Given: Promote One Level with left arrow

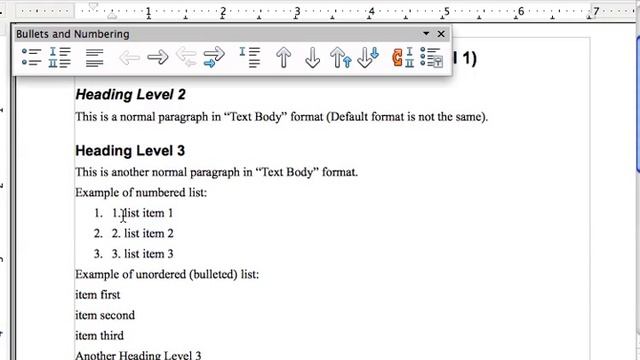Looking at the screenshot, I should pyautogui.click(x=129, y=58).
